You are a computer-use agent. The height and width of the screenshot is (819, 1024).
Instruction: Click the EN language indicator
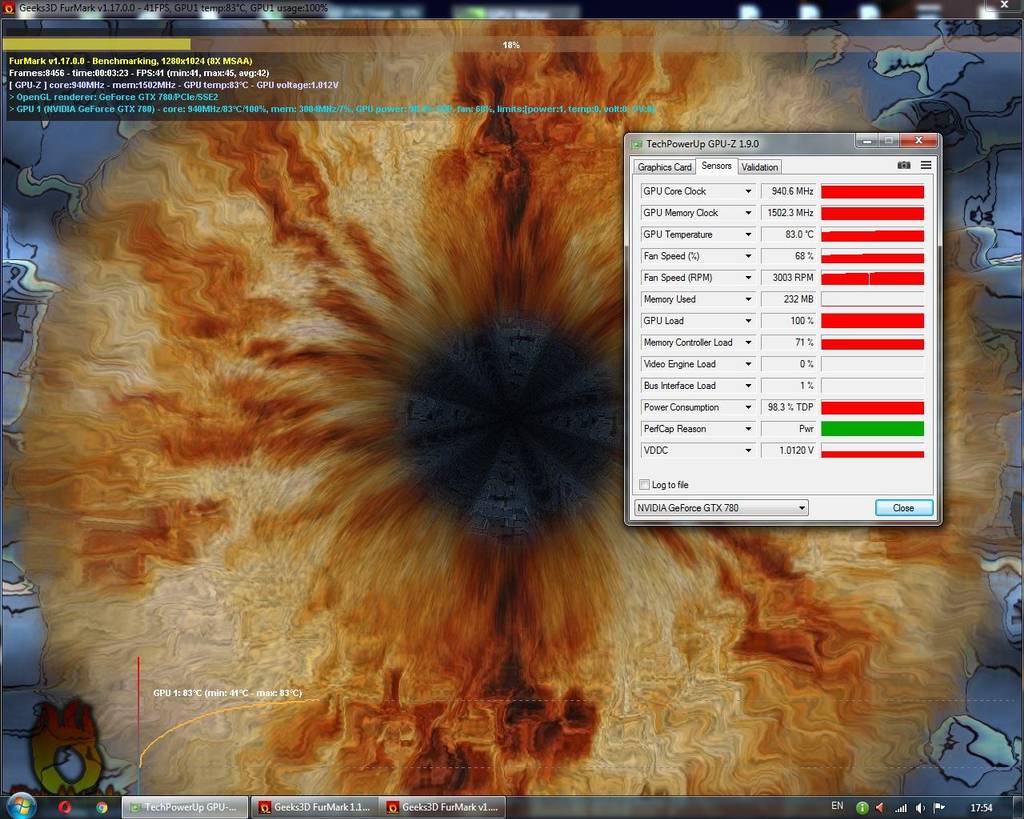point(837,806)
